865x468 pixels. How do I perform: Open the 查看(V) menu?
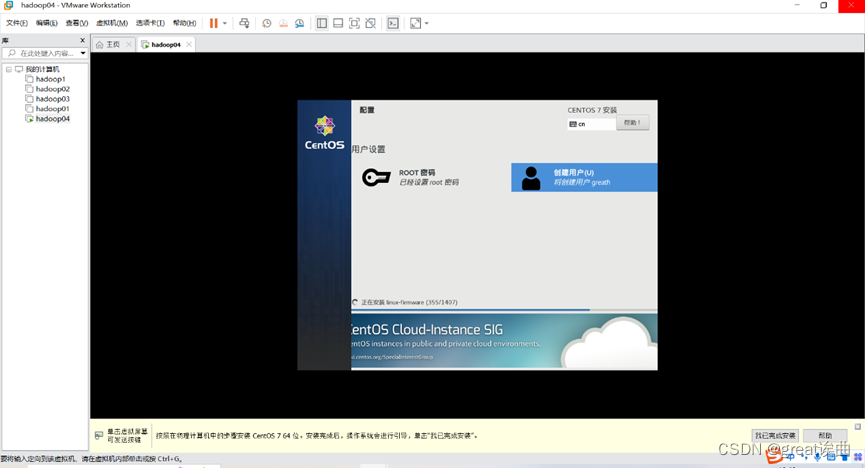77,23
